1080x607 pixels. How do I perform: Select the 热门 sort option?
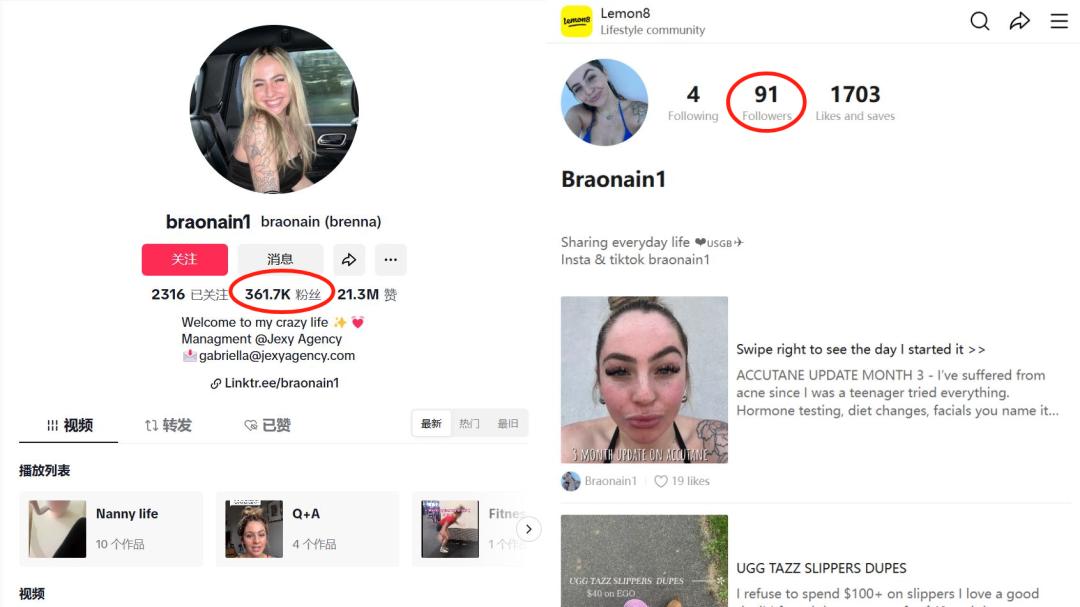[x=469, y=424]
